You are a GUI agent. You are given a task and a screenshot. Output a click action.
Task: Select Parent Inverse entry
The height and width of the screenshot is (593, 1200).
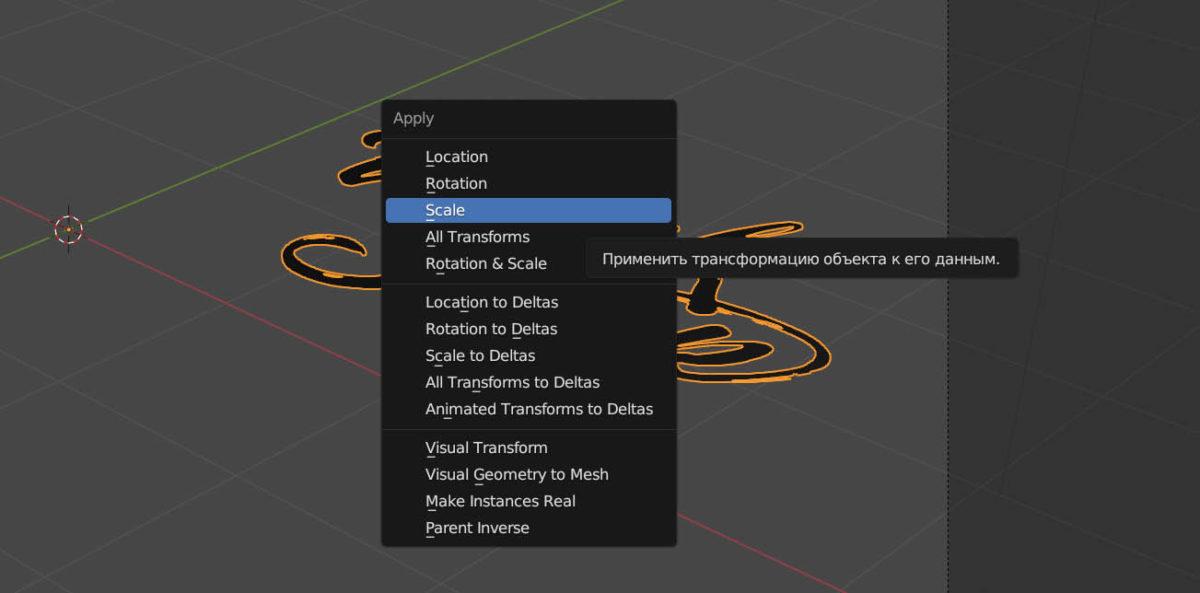[x=528, y=528]
